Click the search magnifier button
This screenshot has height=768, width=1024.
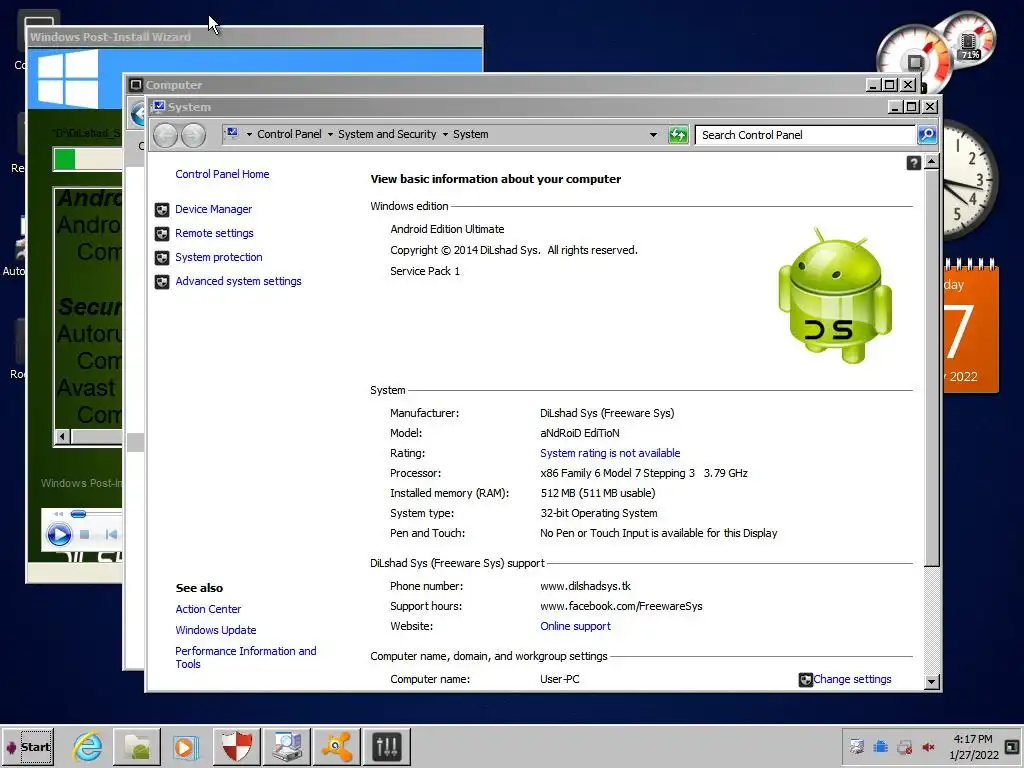[x=927, y=135]
